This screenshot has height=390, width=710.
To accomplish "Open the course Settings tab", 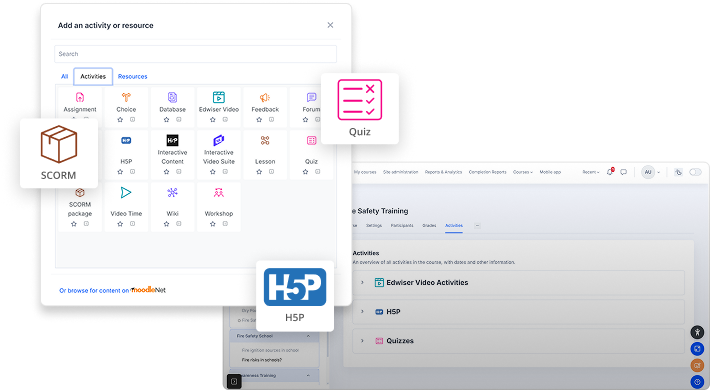I will pyautogui.click(x=374, y=226).
